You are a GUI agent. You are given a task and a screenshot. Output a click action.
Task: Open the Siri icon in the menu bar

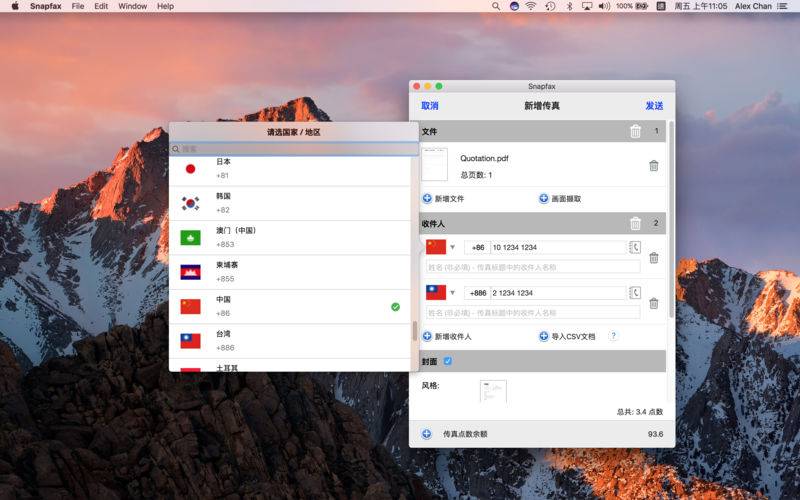tap(514, 6)
